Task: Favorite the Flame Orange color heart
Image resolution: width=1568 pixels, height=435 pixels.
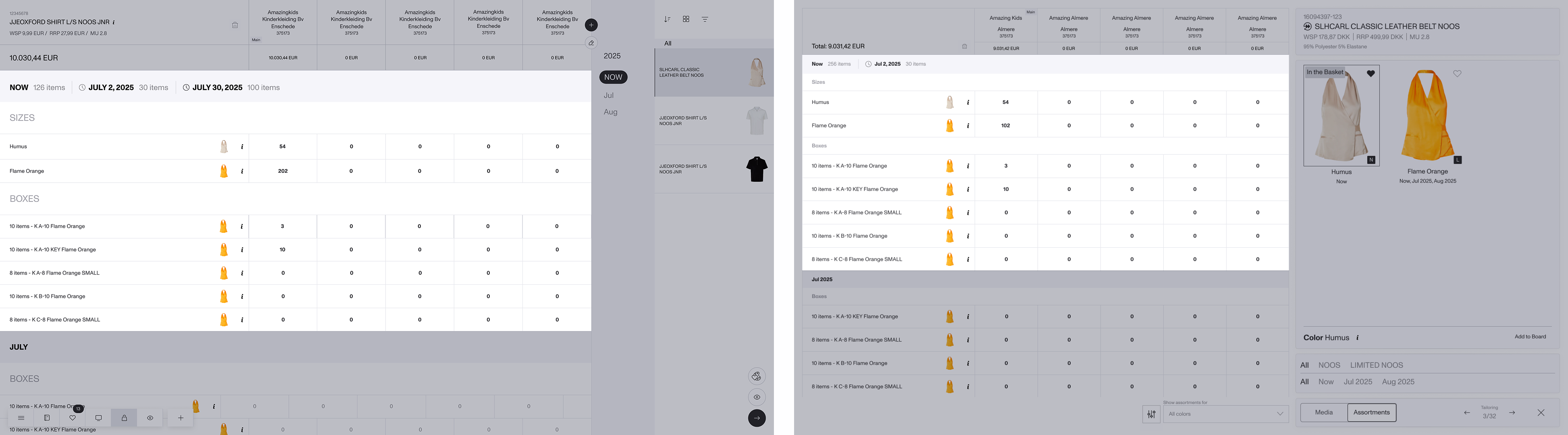Action: [x=1457, y=74]
